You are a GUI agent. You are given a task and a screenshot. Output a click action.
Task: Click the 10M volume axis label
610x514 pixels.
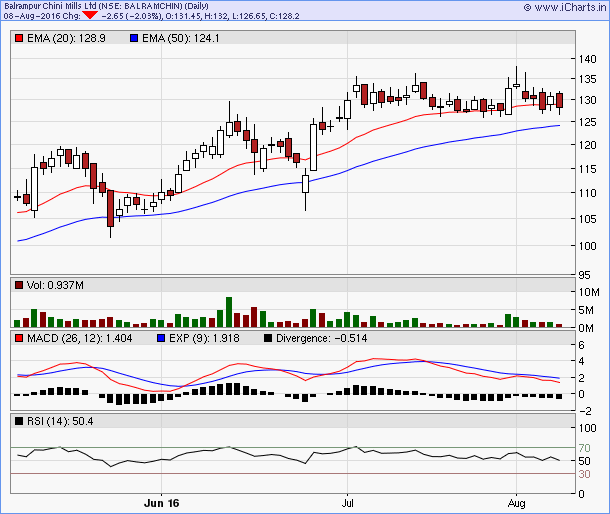(x=589, y=292)
